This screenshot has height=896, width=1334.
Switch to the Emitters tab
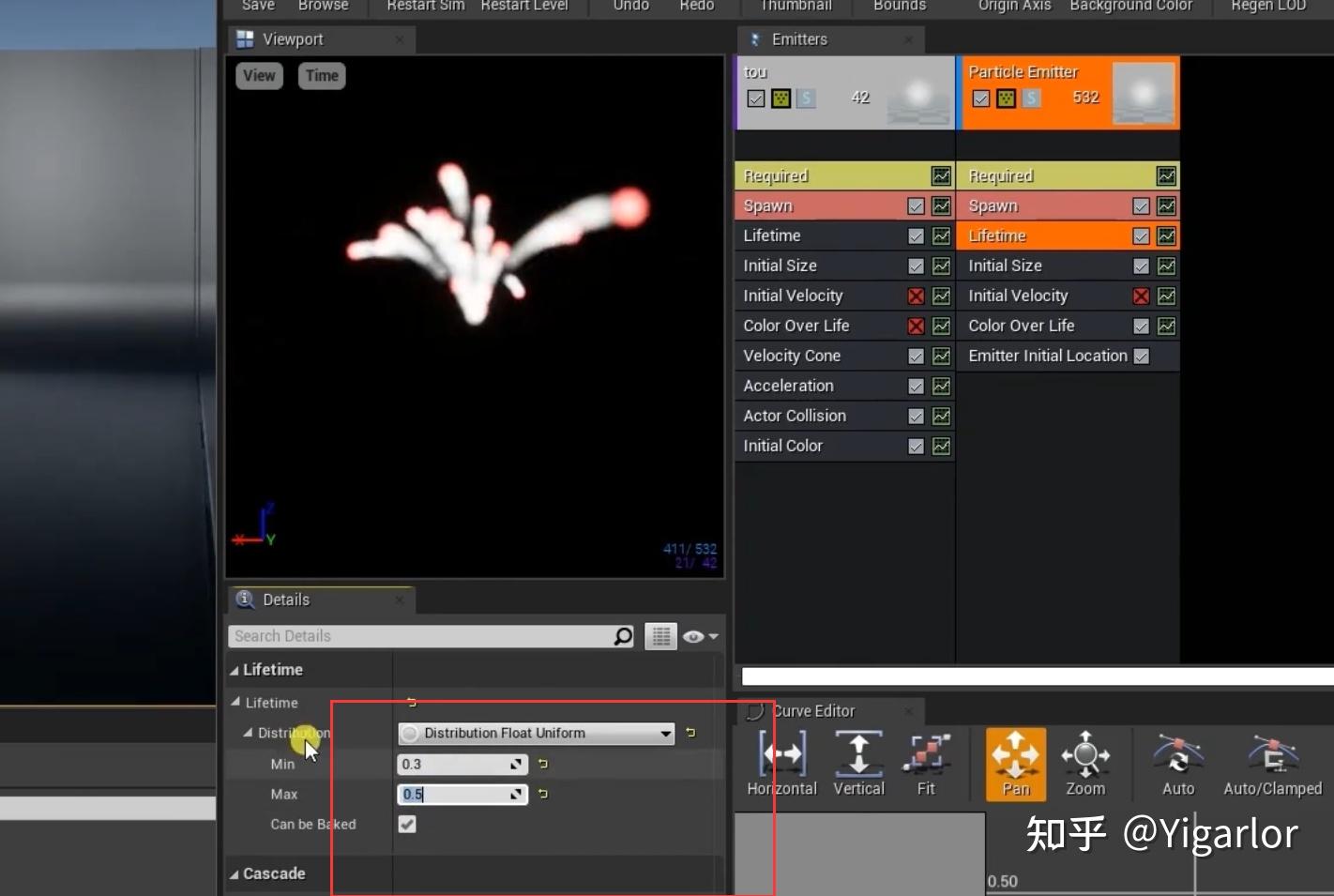pyautogui.click(x=830, y=39)
